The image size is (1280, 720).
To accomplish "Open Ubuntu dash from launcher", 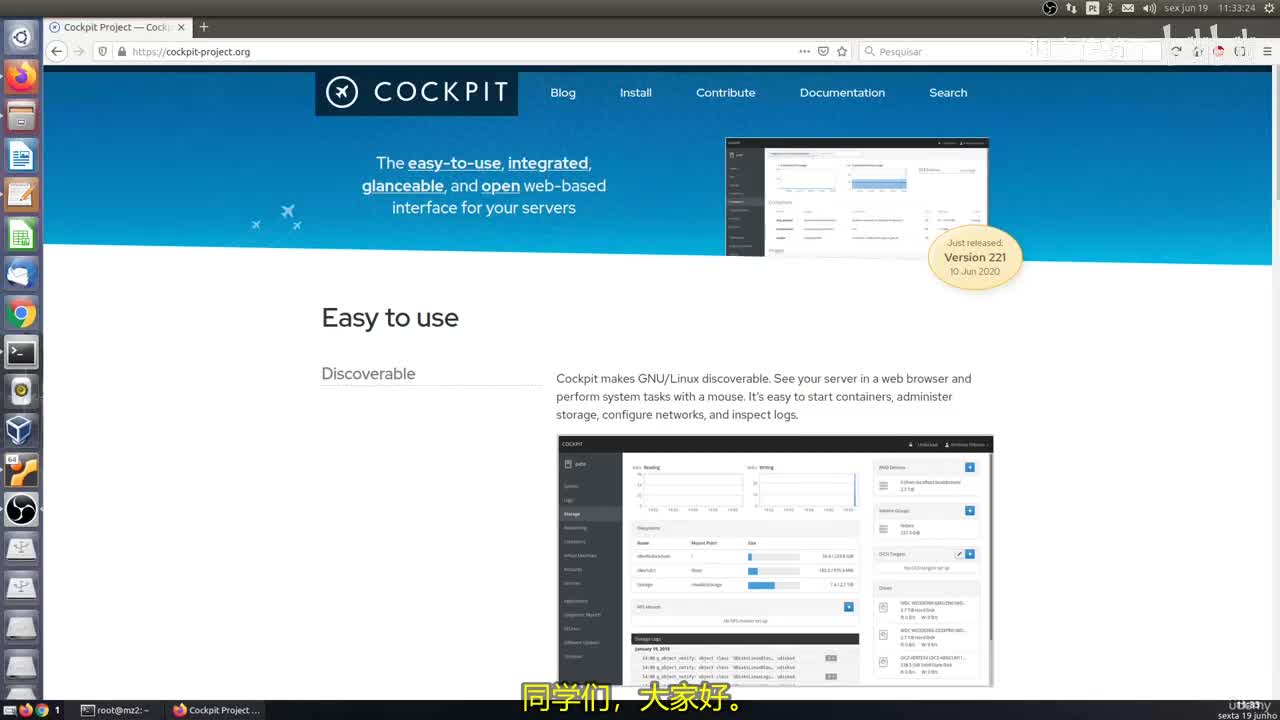I will point(21,38).
